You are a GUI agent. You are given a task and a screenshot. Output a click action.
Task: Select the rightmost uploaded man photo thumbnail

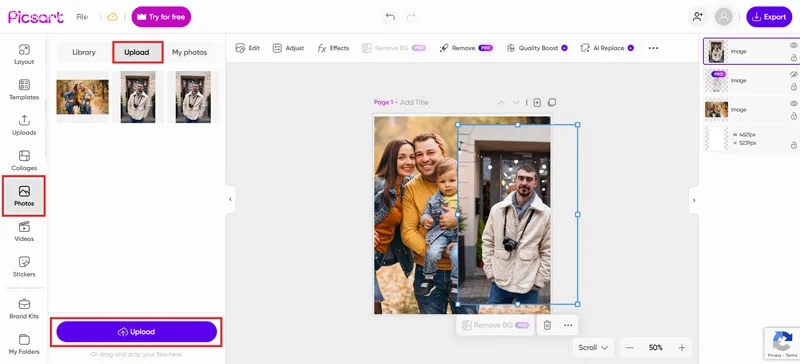[193, 97]
